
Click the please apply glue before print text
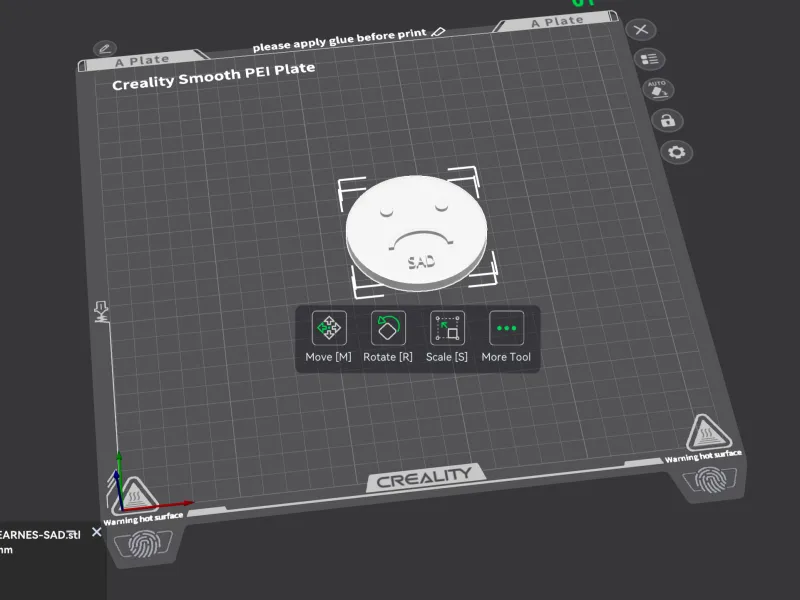[339, 40]
